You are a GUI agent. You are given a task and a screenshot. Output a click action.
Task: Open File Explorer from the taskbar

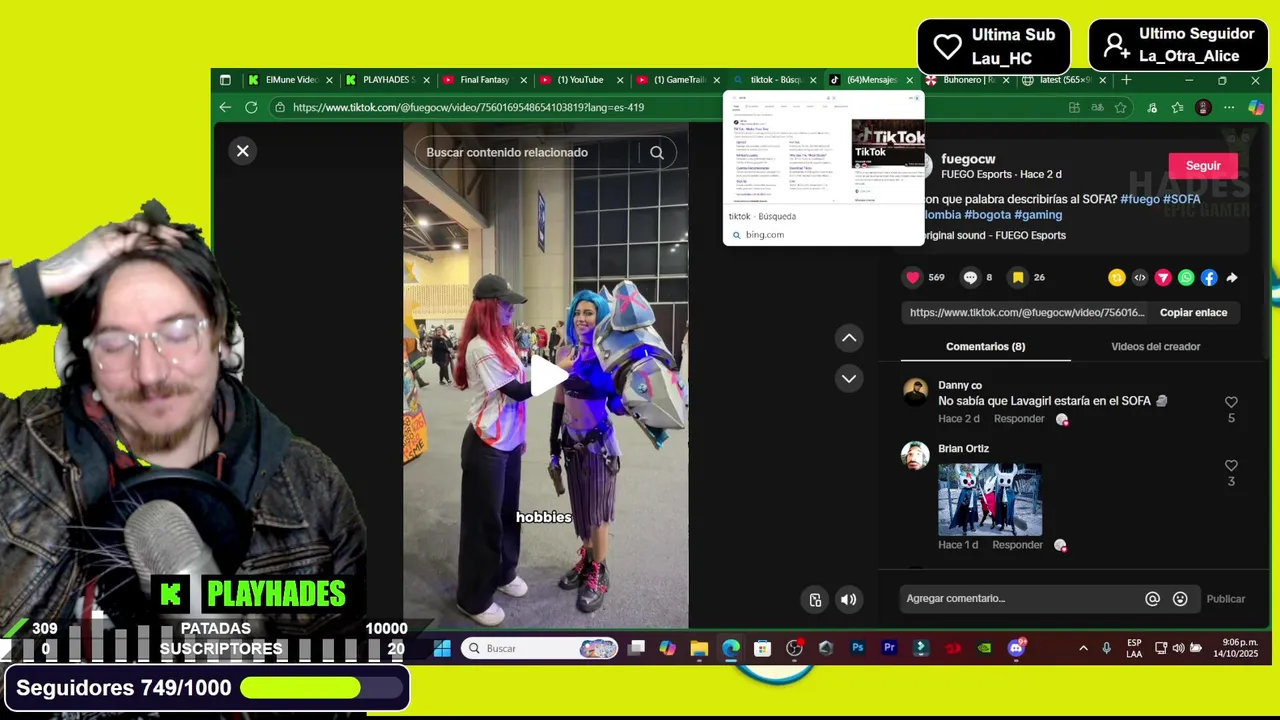pos(699,648)
